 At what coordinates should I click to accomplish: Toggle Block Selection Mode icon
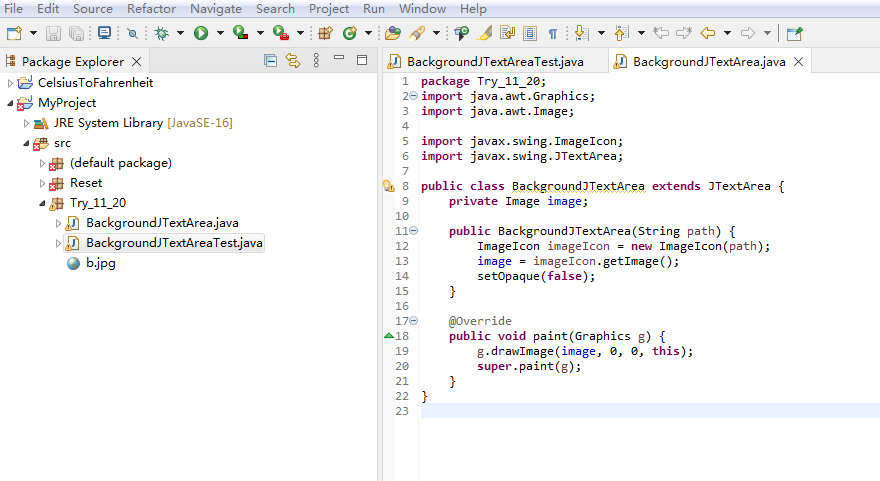(x=530, y=33)
